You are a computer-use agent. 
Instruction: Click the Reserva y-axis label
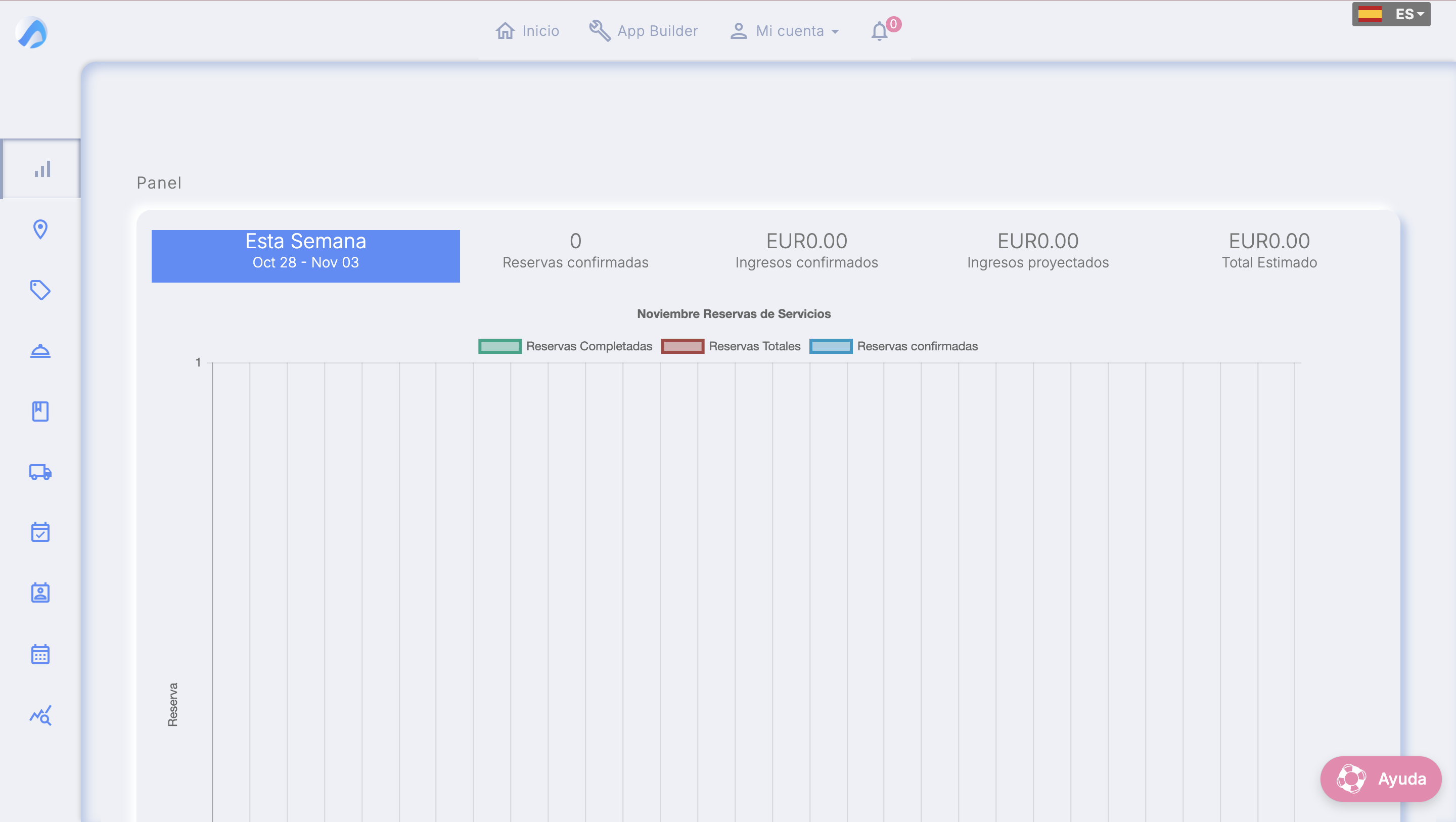172,704
